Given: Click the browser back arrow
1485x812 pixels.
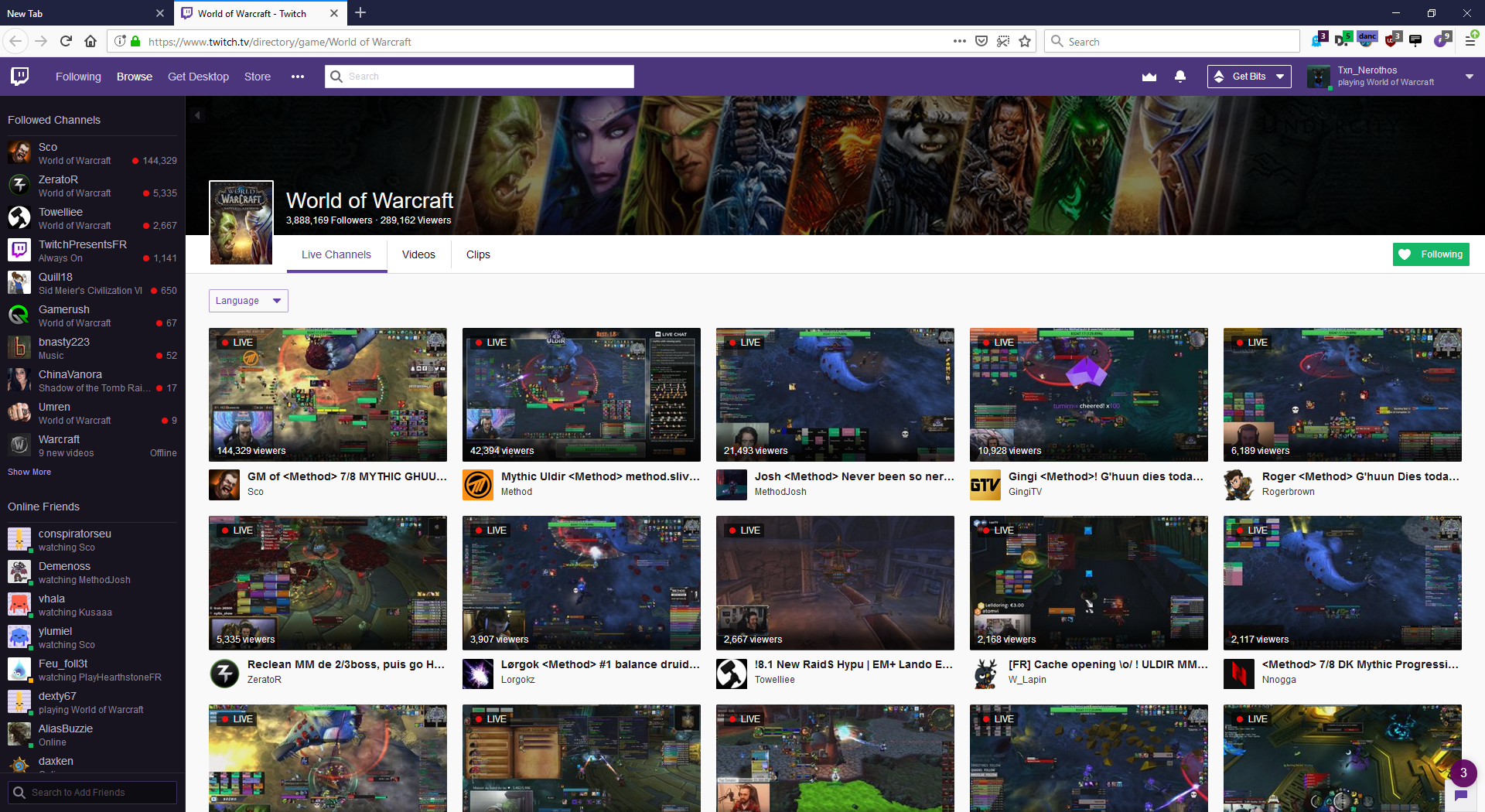Looking at the screenshot, I should [16, 42].
